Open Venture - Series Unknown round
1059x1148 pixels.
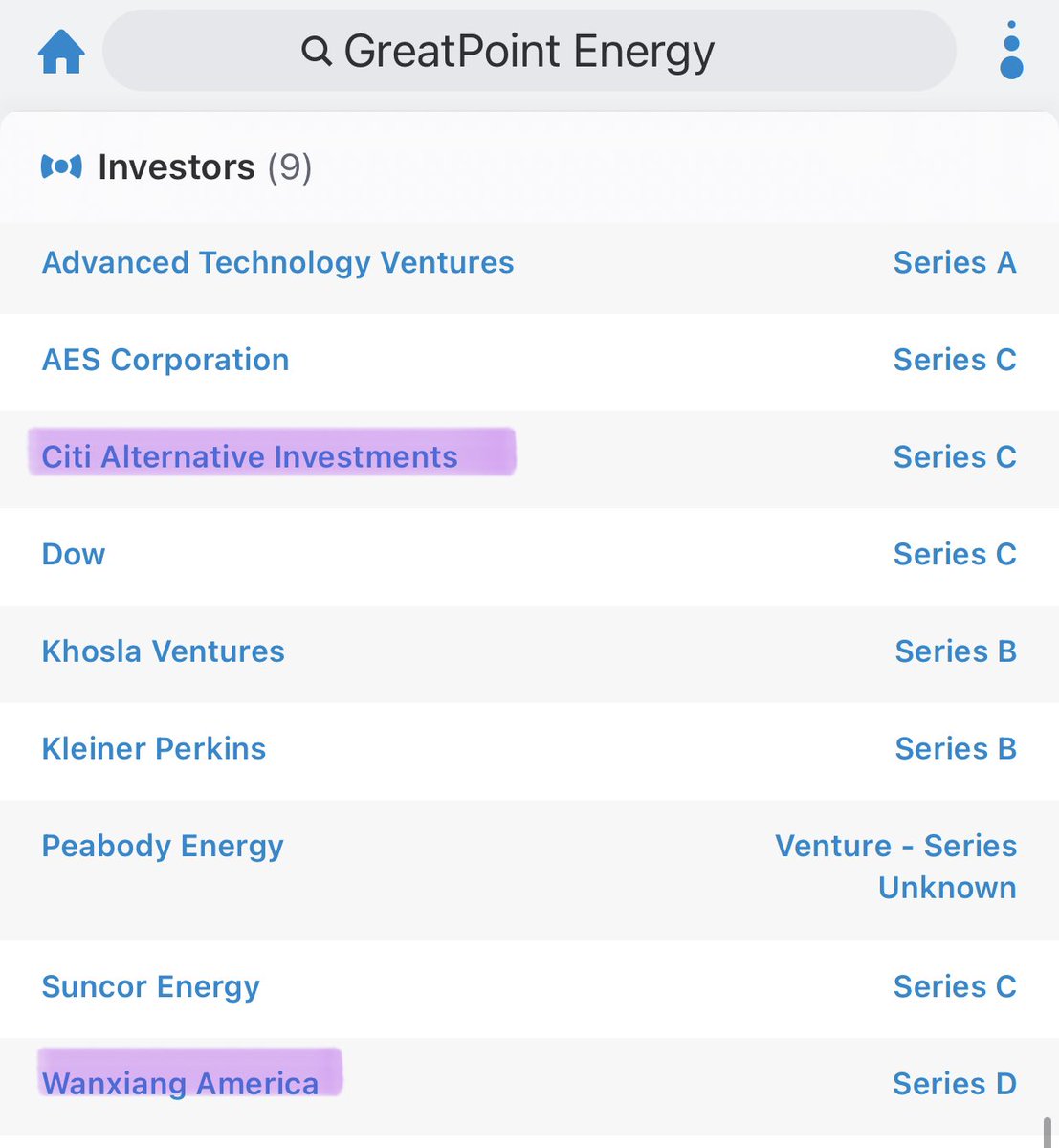[x=895, y=867]
